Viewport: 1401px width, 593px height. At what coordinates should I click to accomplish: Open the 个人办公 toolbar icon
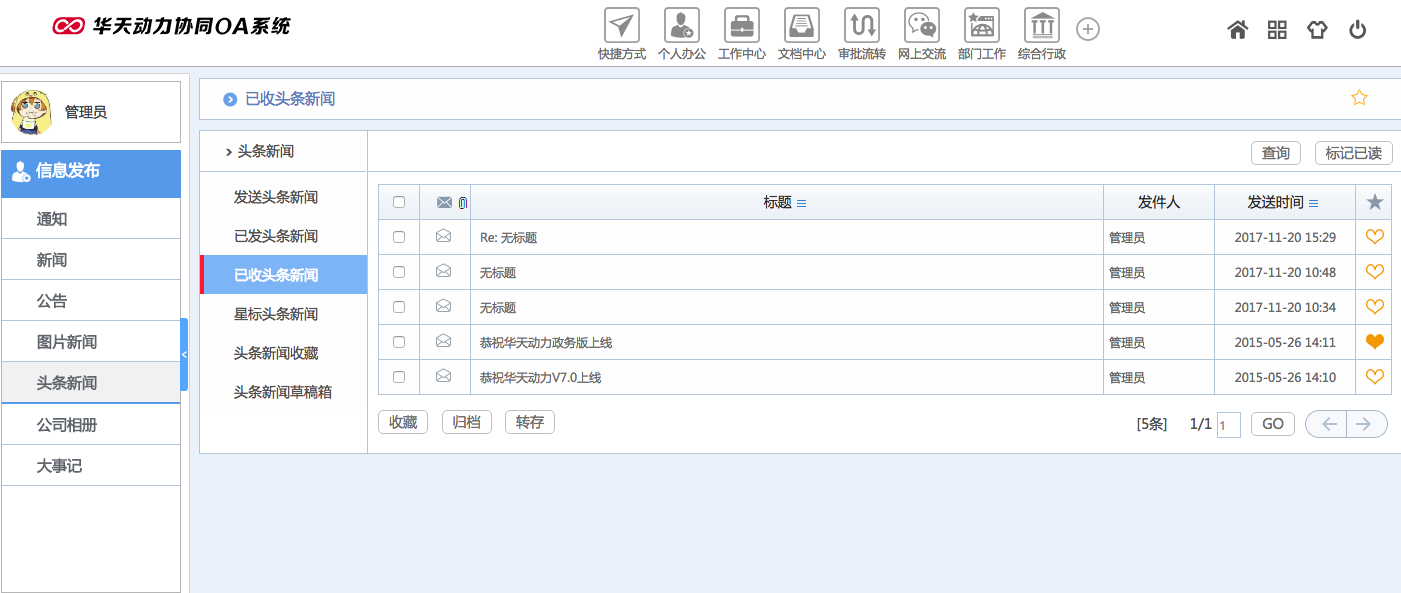[x=681, y=30]
